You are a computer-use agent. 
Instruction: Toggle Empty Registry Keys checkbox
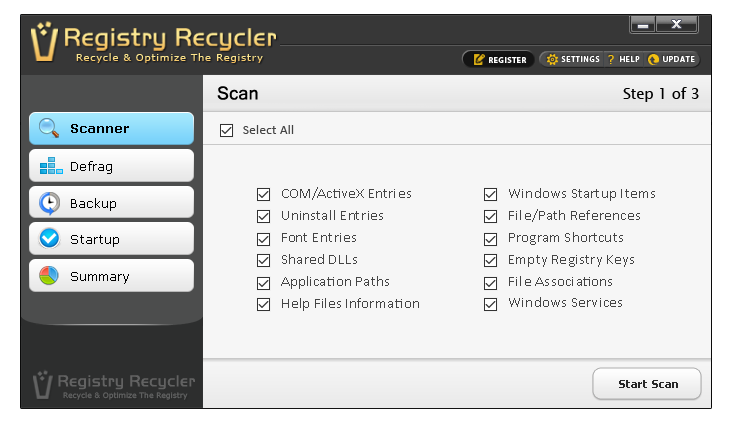[491, 260]
